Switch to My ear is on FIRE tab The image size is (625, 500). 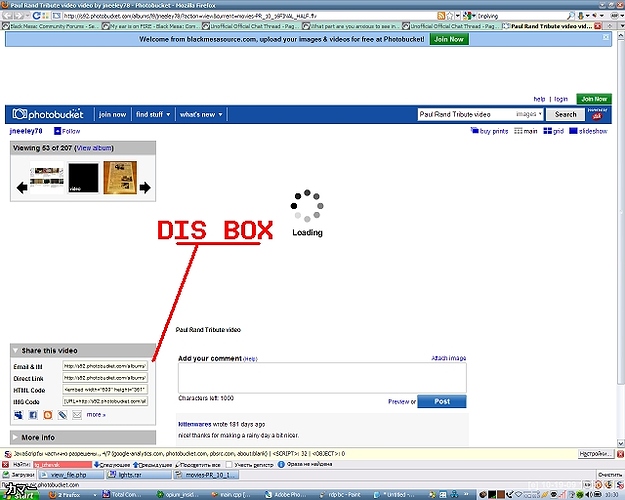coord(150,26)
